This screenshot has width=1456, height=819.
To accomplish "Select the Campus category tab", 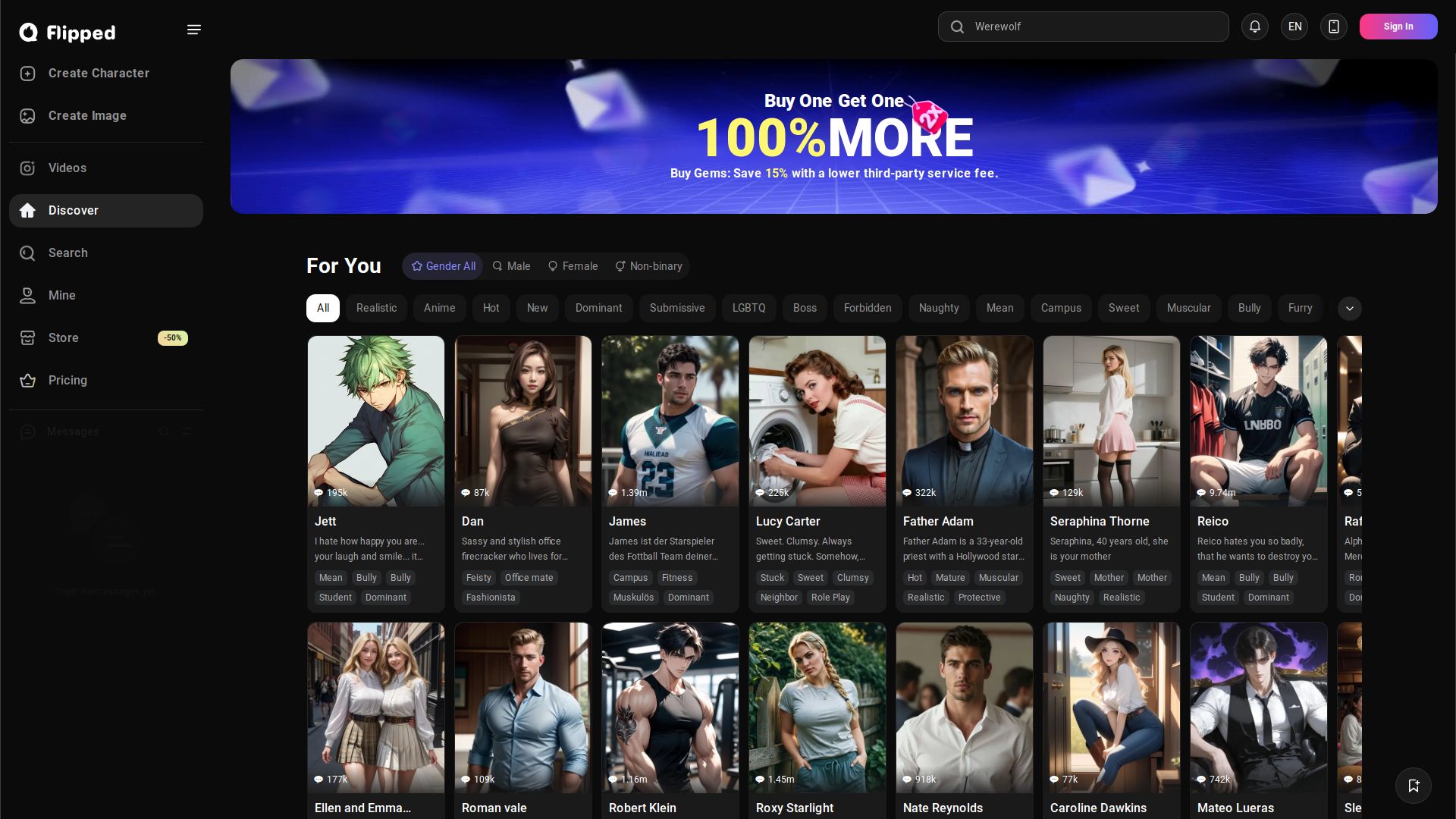I will [x=1061, y=309].
